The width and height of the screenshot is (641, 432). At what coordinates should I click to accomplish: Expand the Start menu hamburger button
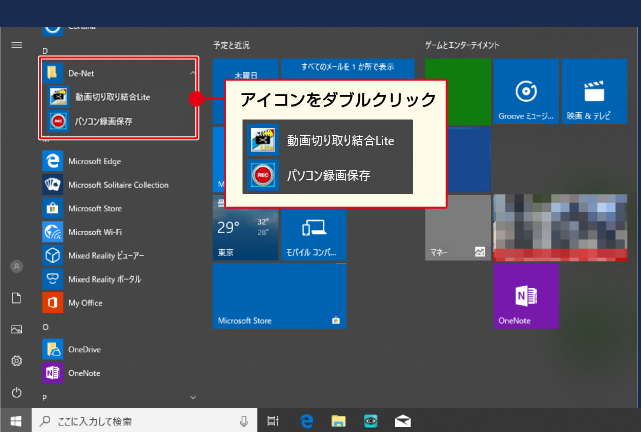(x=16, y=45)
